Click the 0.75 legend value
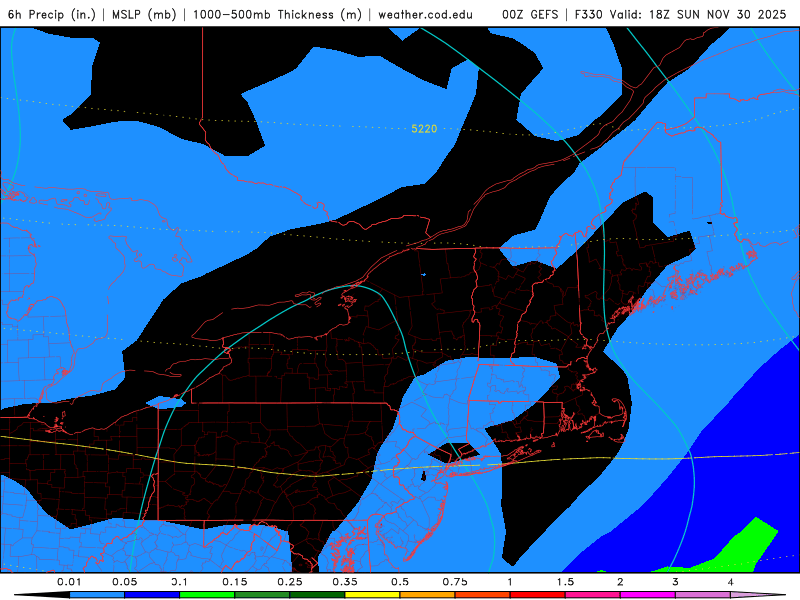This screenshot has height=600, width=800. tap(455, 582)
